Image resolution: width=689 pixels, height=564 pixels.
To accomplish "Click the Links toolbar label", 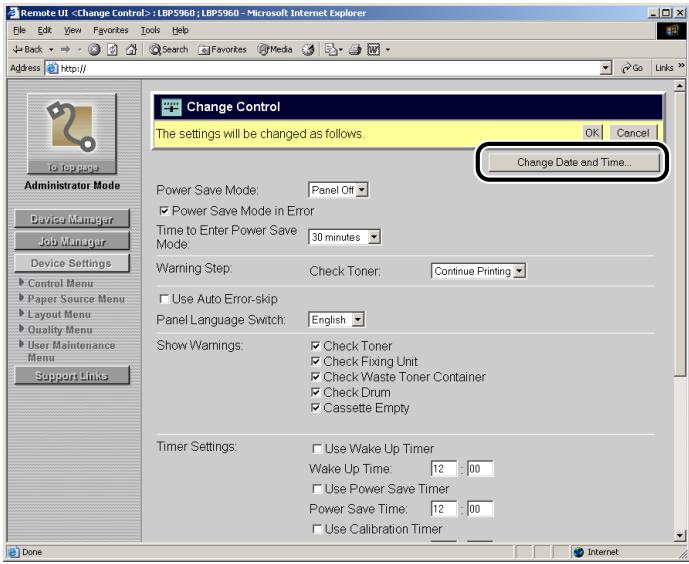I will pyautogui.click(x=664, y=68).
